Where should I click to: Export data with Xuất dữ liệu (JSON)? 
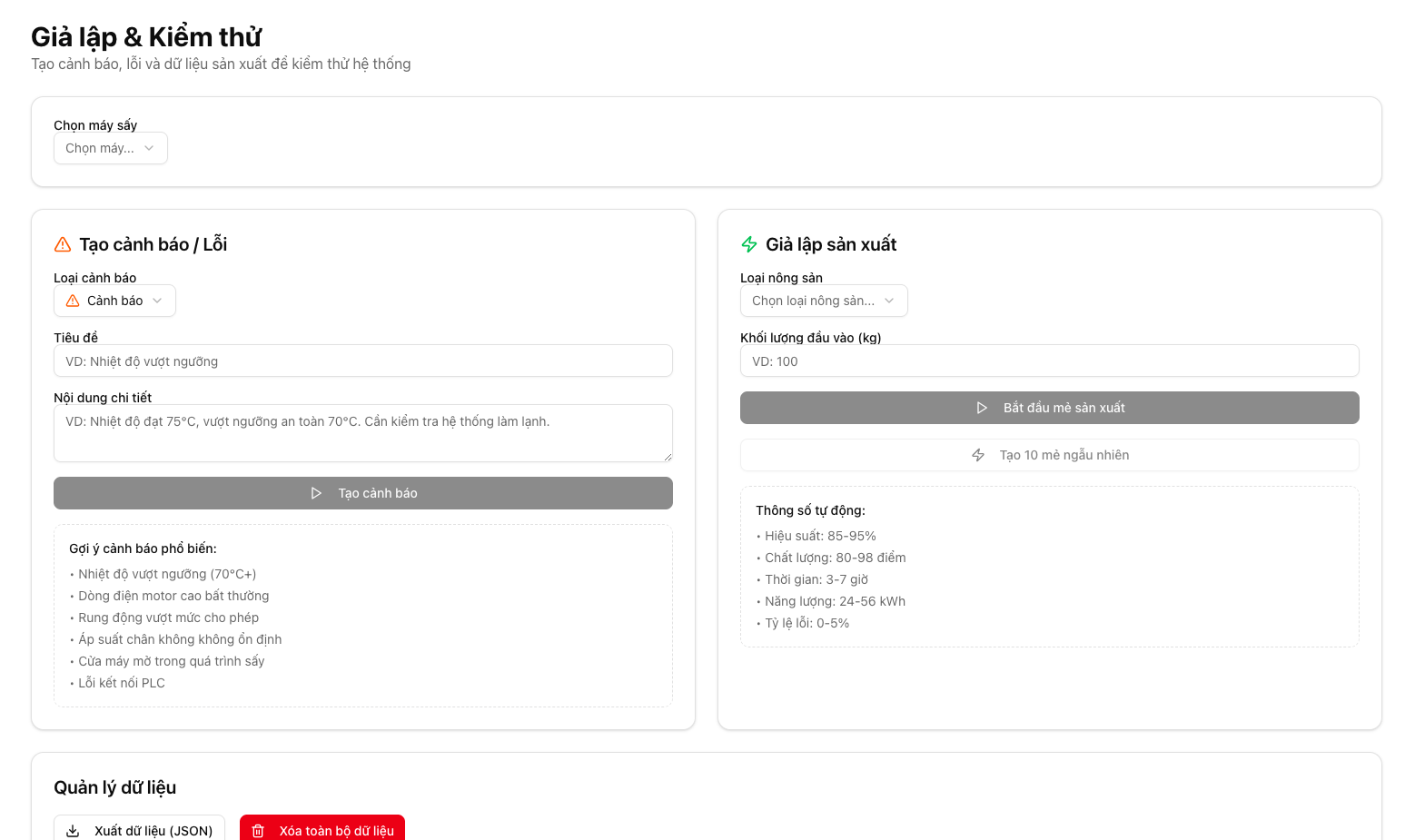tap(140, 830)
